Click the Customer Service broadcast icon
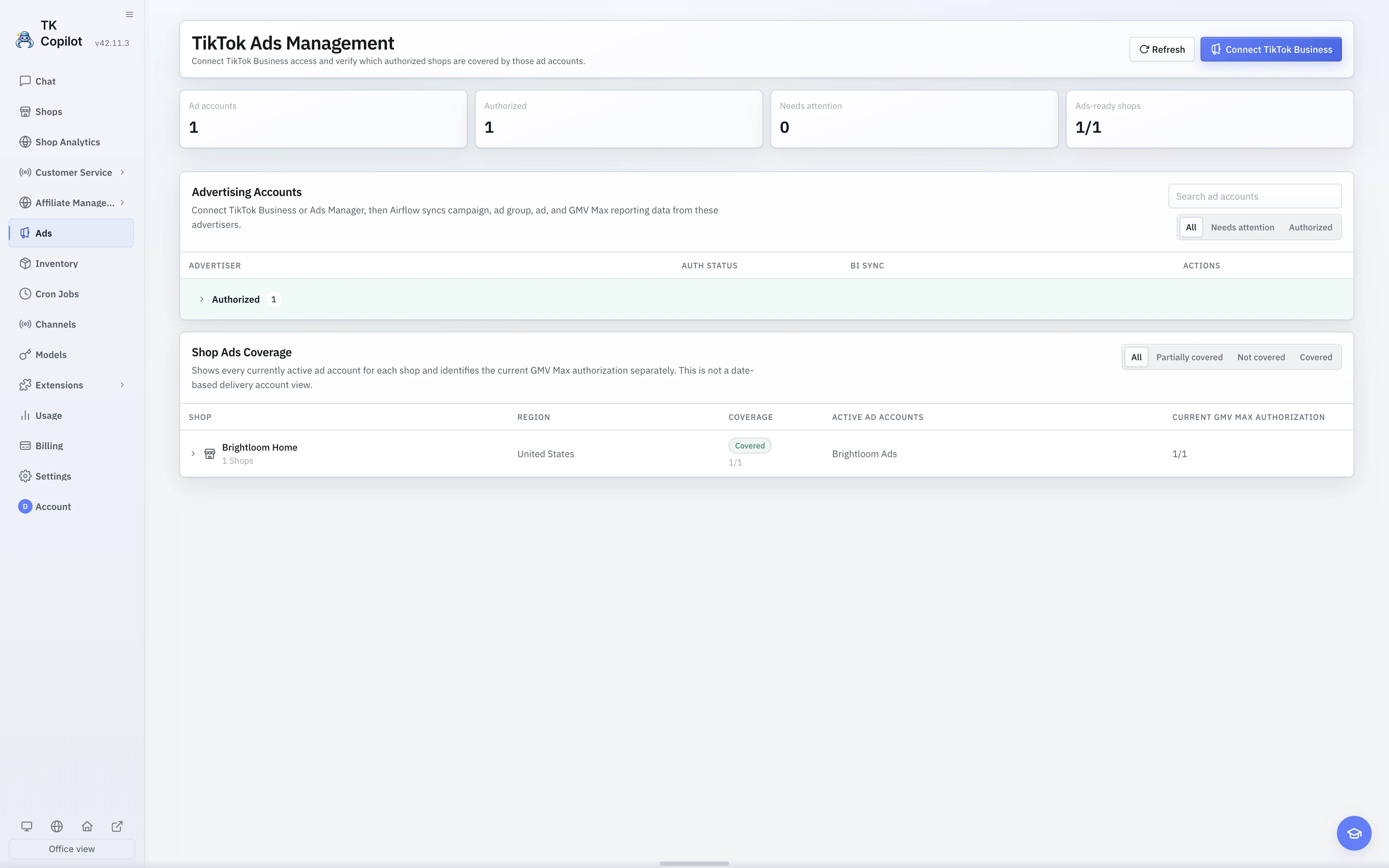 [25, 172]
